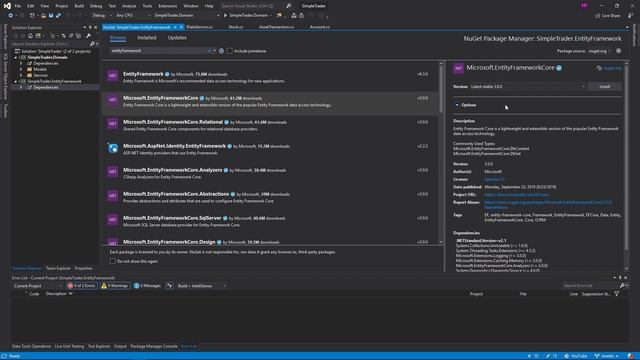Toggle the Include prerelease checkbox
Screen dimensions: 640x360
[230, 51]
